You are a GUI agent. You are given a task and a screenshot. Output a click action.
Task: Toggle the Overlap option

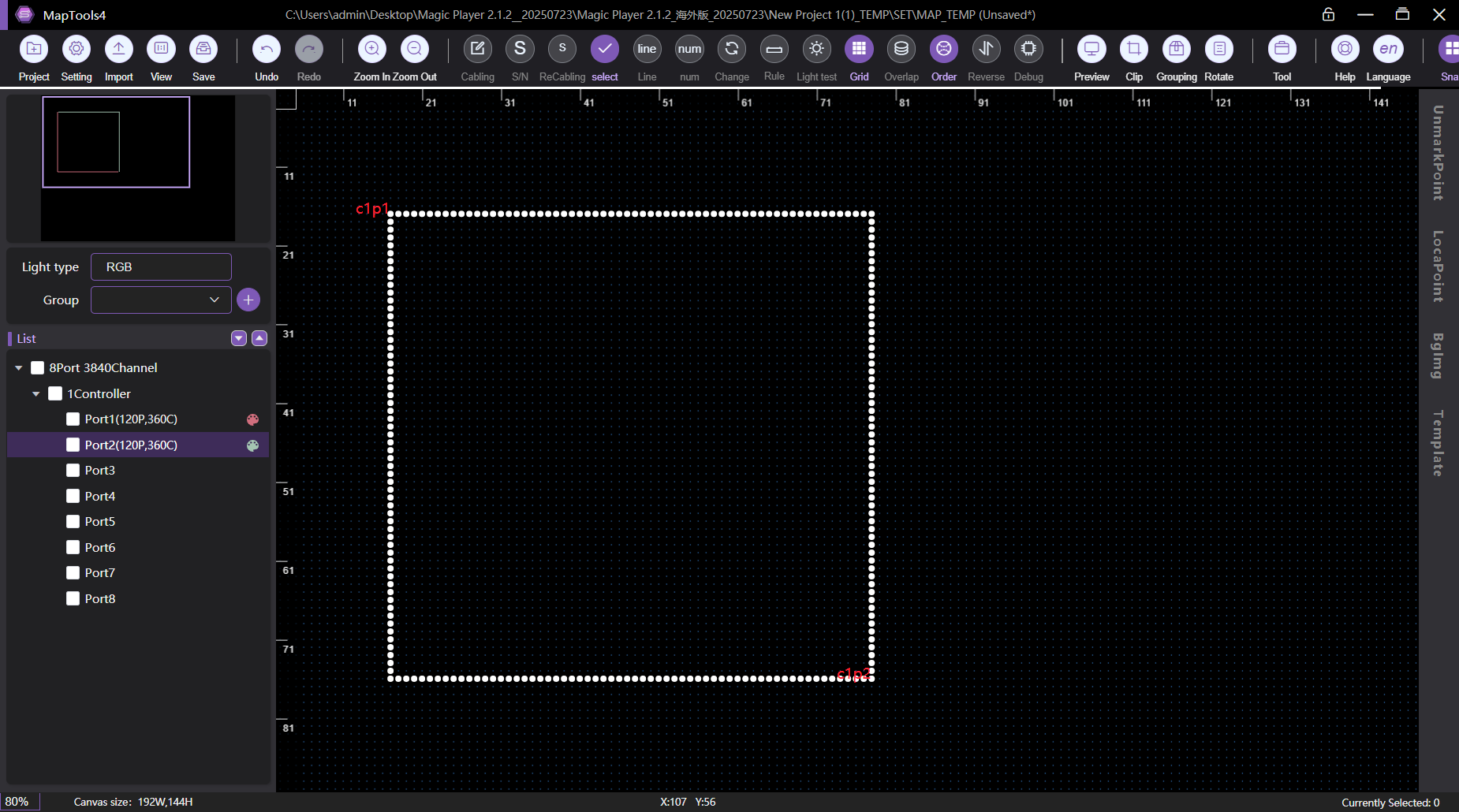[x=901, y=49]
